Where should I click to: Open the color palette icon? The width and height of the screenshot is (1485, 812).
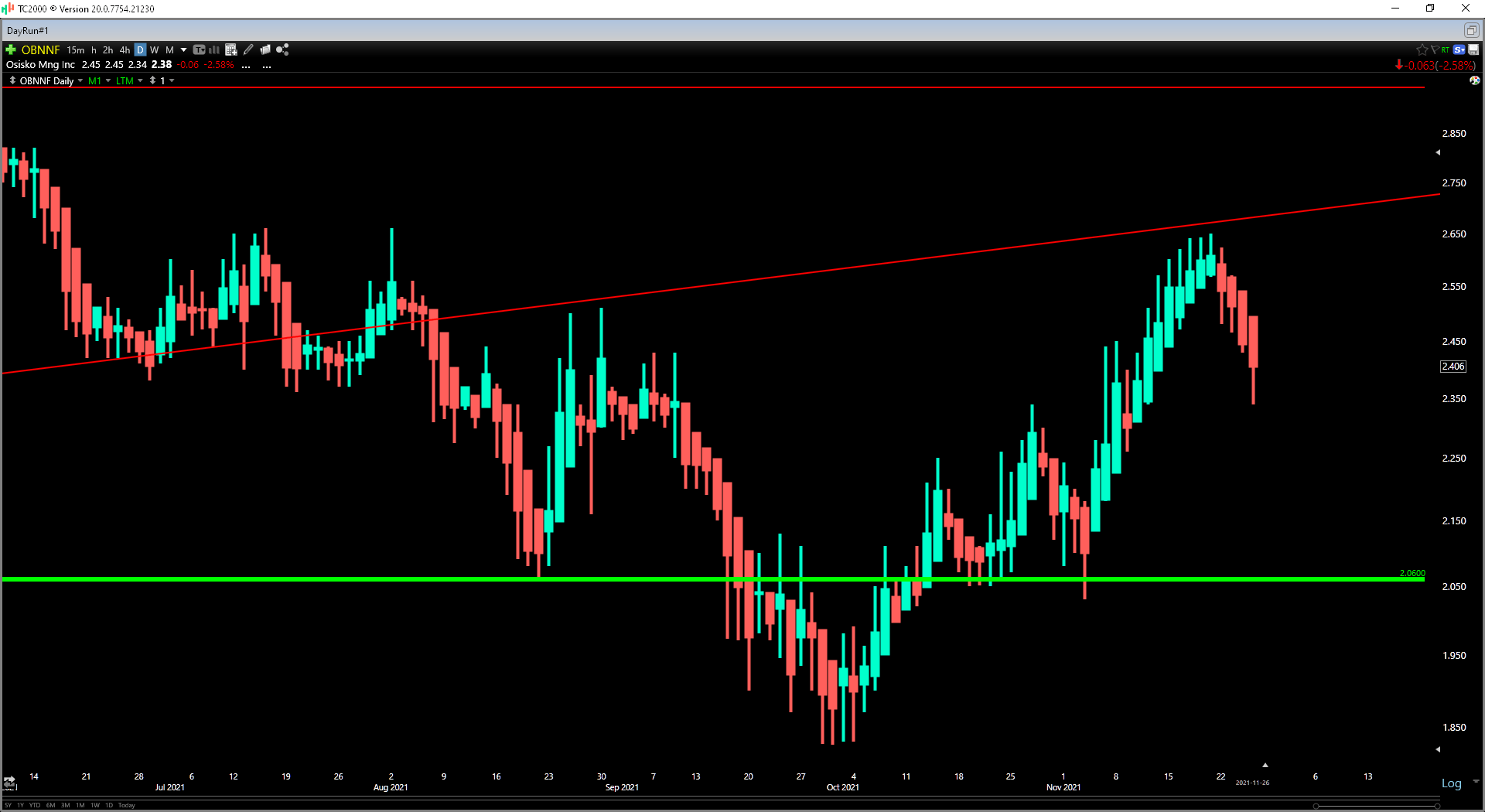point(1475,80)
